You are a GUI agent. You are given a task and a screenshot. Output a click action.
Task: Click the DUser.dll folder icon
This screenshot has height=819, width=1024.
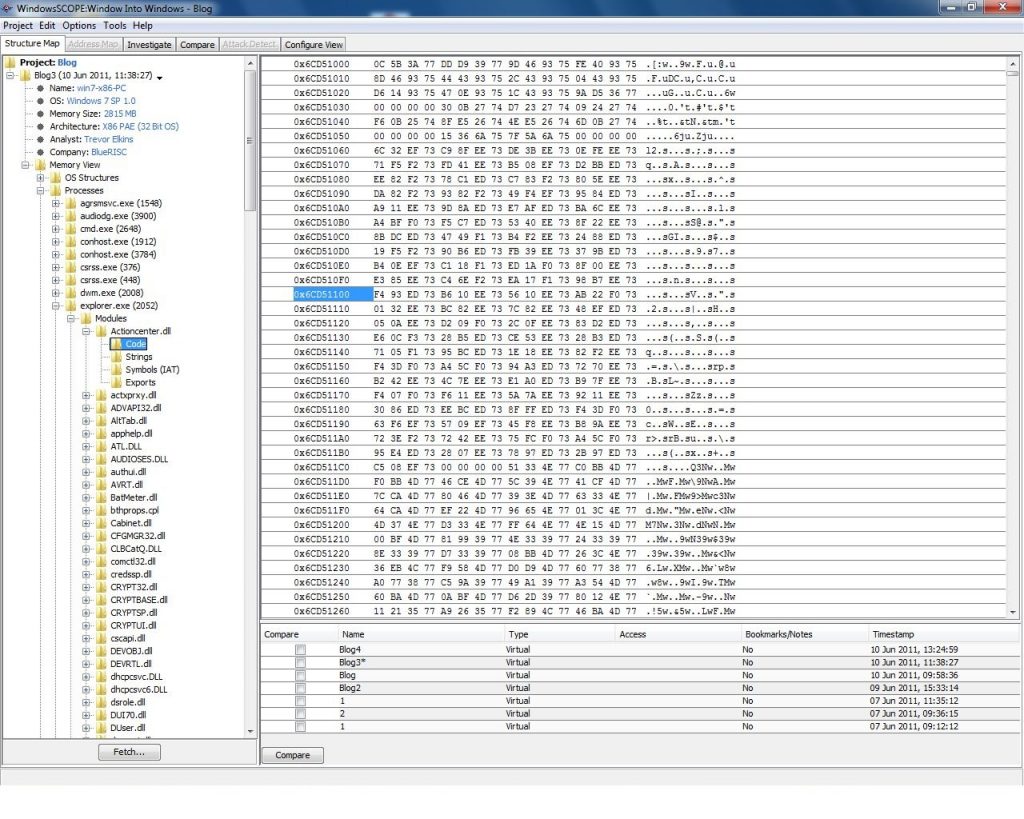101,728
